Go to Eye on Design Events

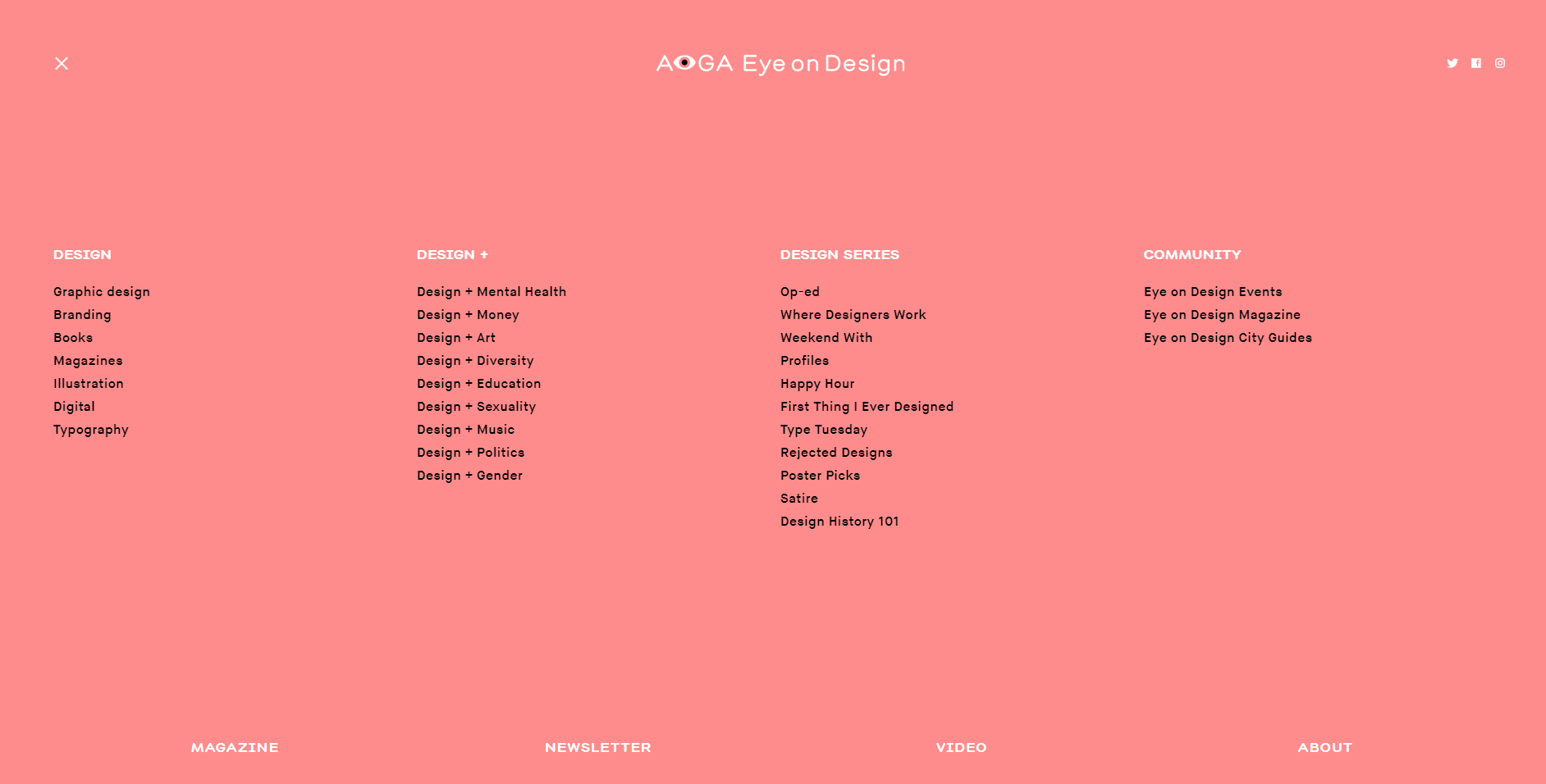(1213, 292)
